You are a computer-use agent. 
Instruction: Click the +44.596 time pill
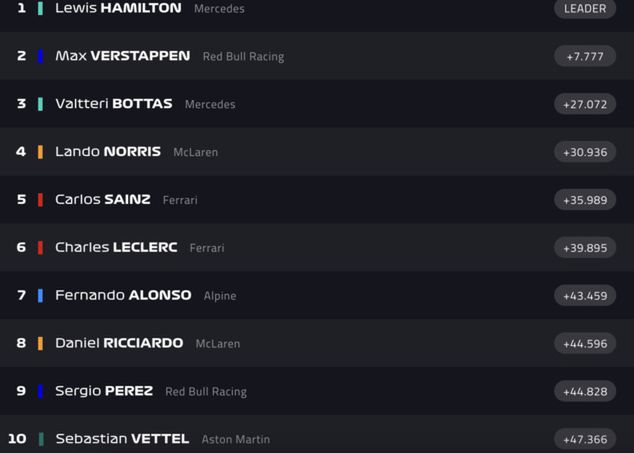point(585,343)
